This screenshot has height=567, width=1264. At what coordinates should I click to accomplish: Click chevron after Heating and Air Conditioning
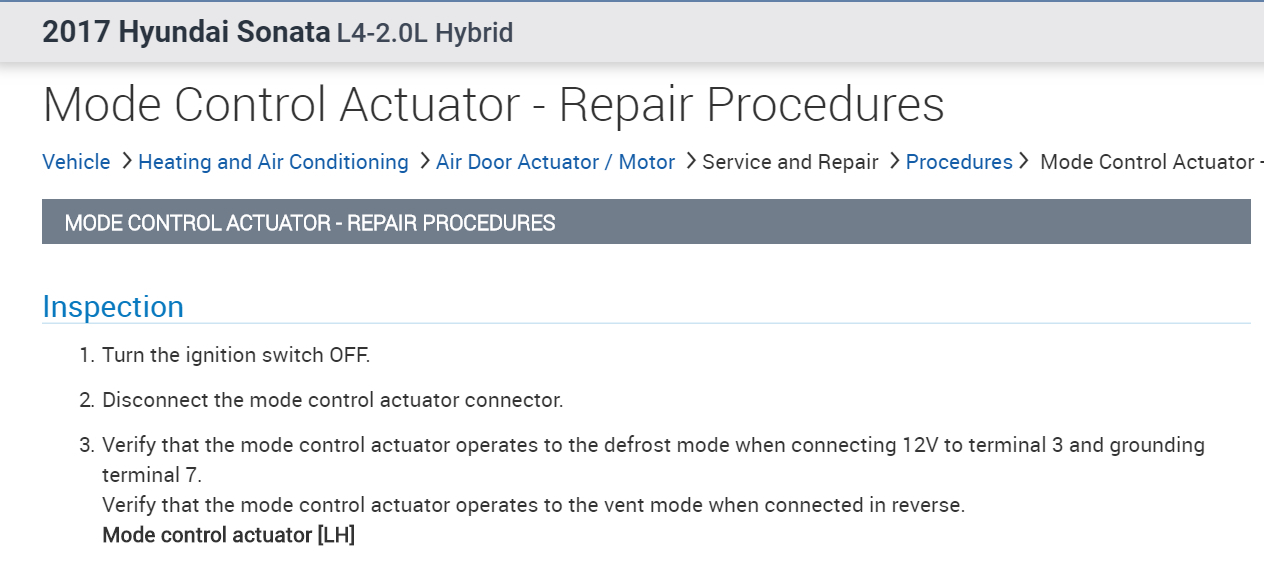(x=424, y=161)
